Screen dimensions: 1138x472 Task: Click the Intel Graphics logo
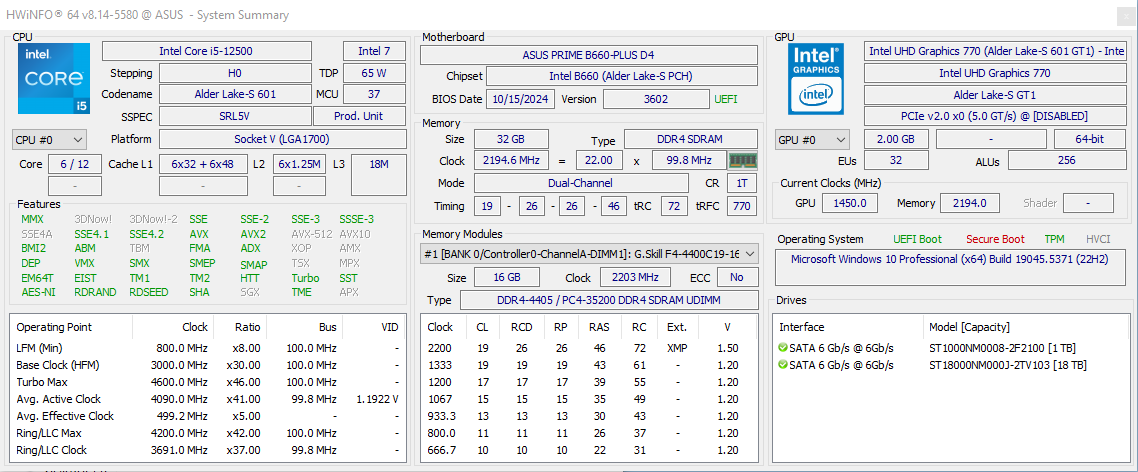(x=816, y=78)
